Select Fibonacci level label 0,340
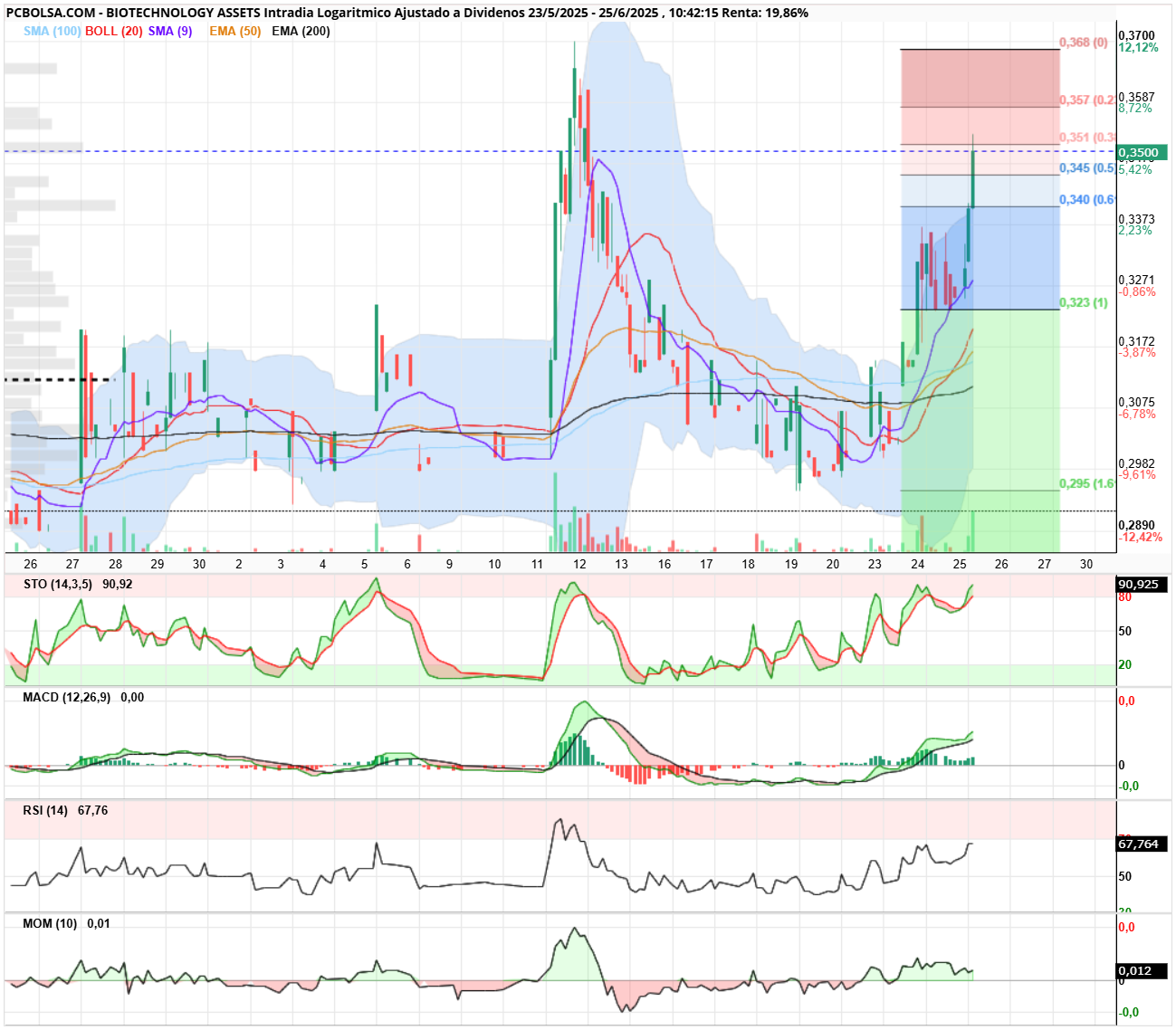 pyautogui.click(x=1087, y=200)
